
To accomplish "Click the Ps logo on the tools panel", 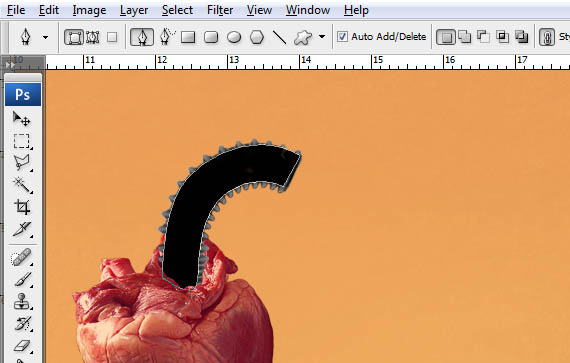I will [23, 94].
